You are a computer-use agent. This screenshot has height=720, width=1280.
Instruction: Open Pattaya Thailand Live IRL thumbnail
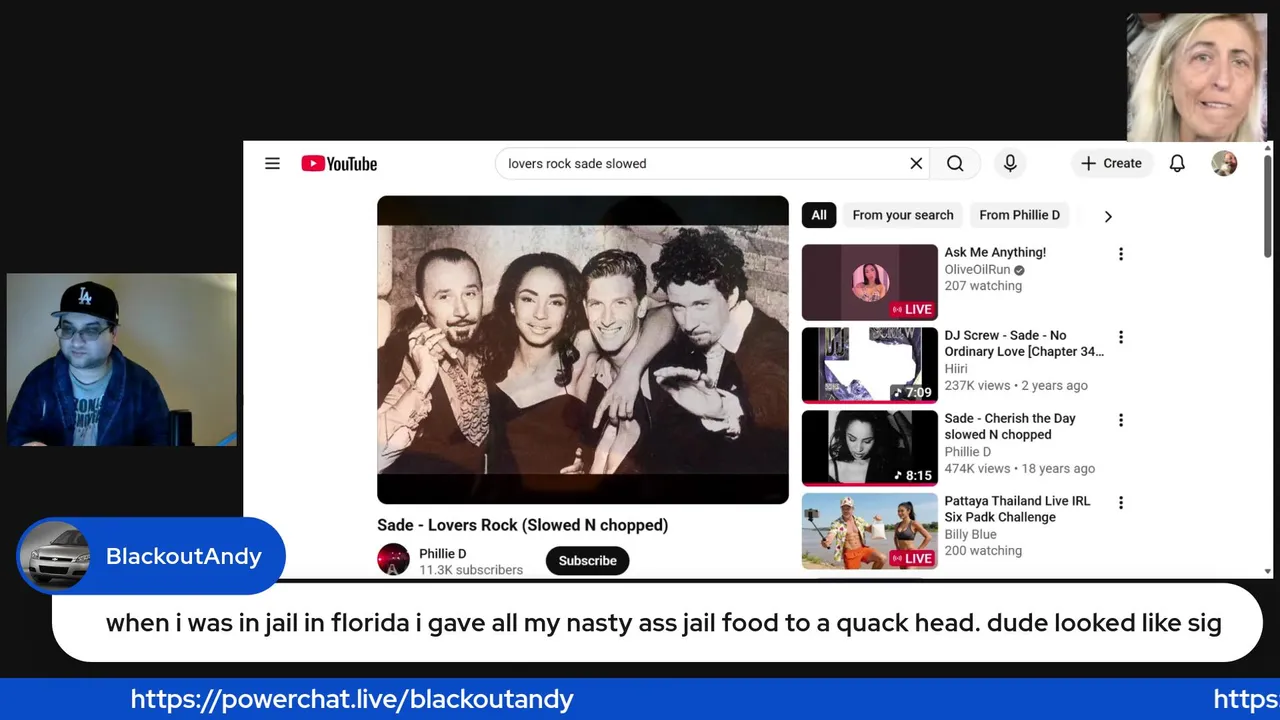point(869,531)
